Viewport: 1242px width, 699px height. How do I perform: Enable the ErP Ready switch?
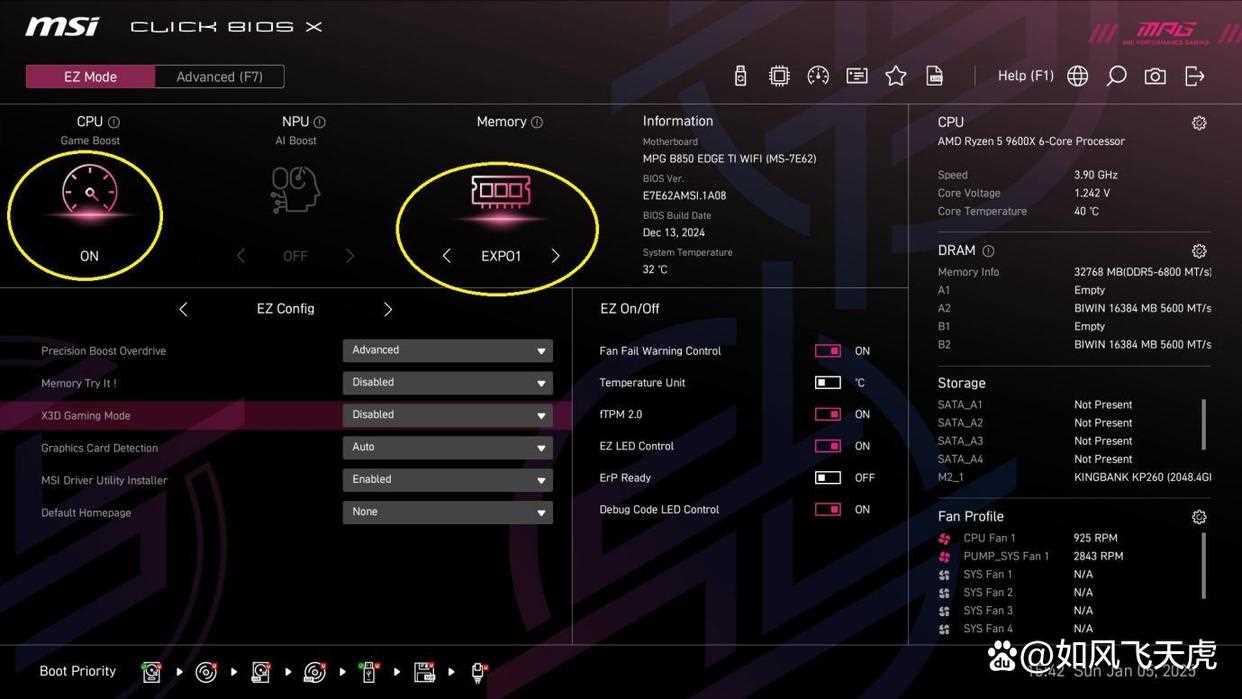[828, 478]
